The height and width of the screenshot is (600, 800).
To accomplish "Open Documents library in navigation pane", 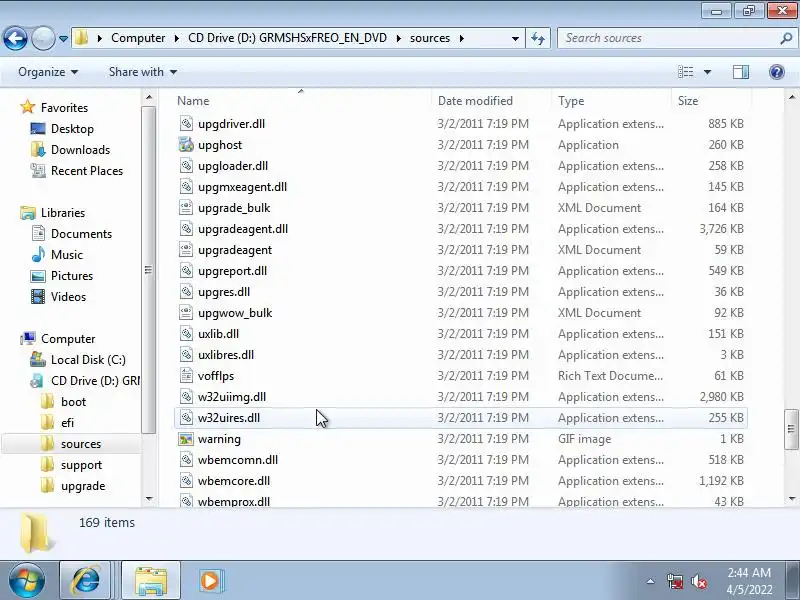I will [81, 234].
